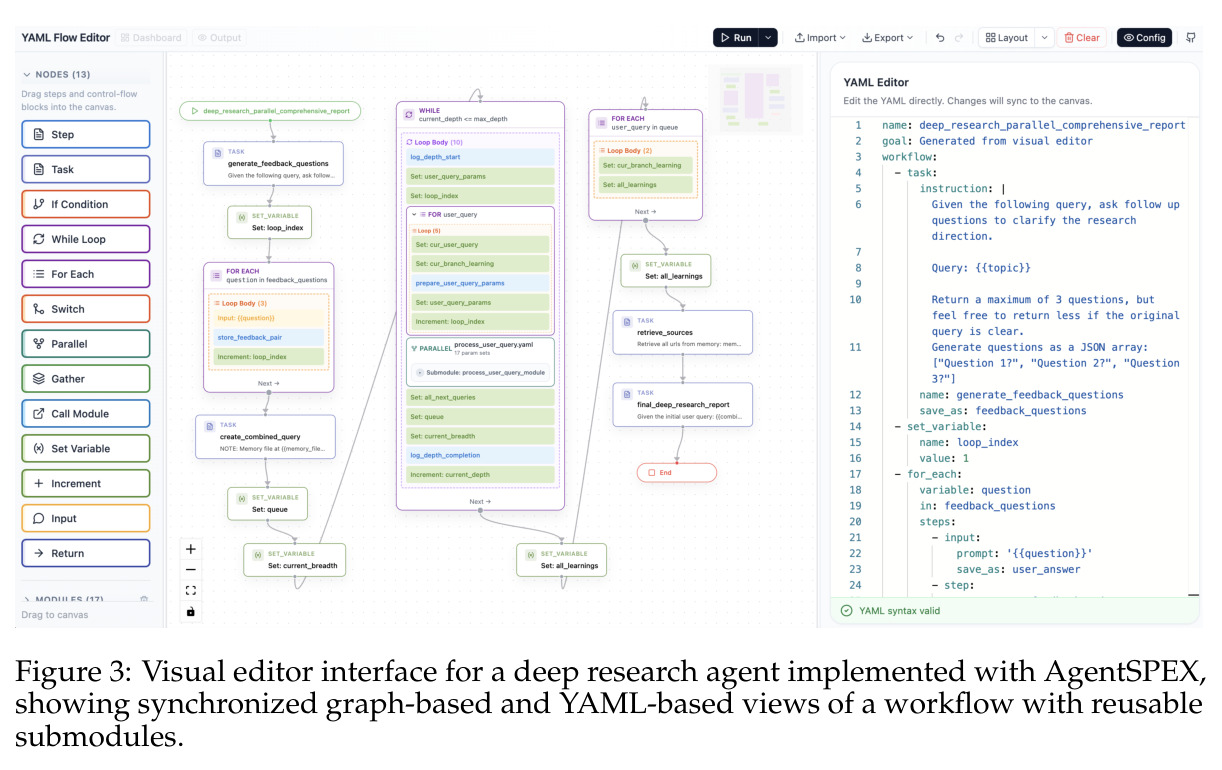This screenshot has height=770, width=1222.
Task: Open the Layout options chevron
Action: (x=1044, y=38)
